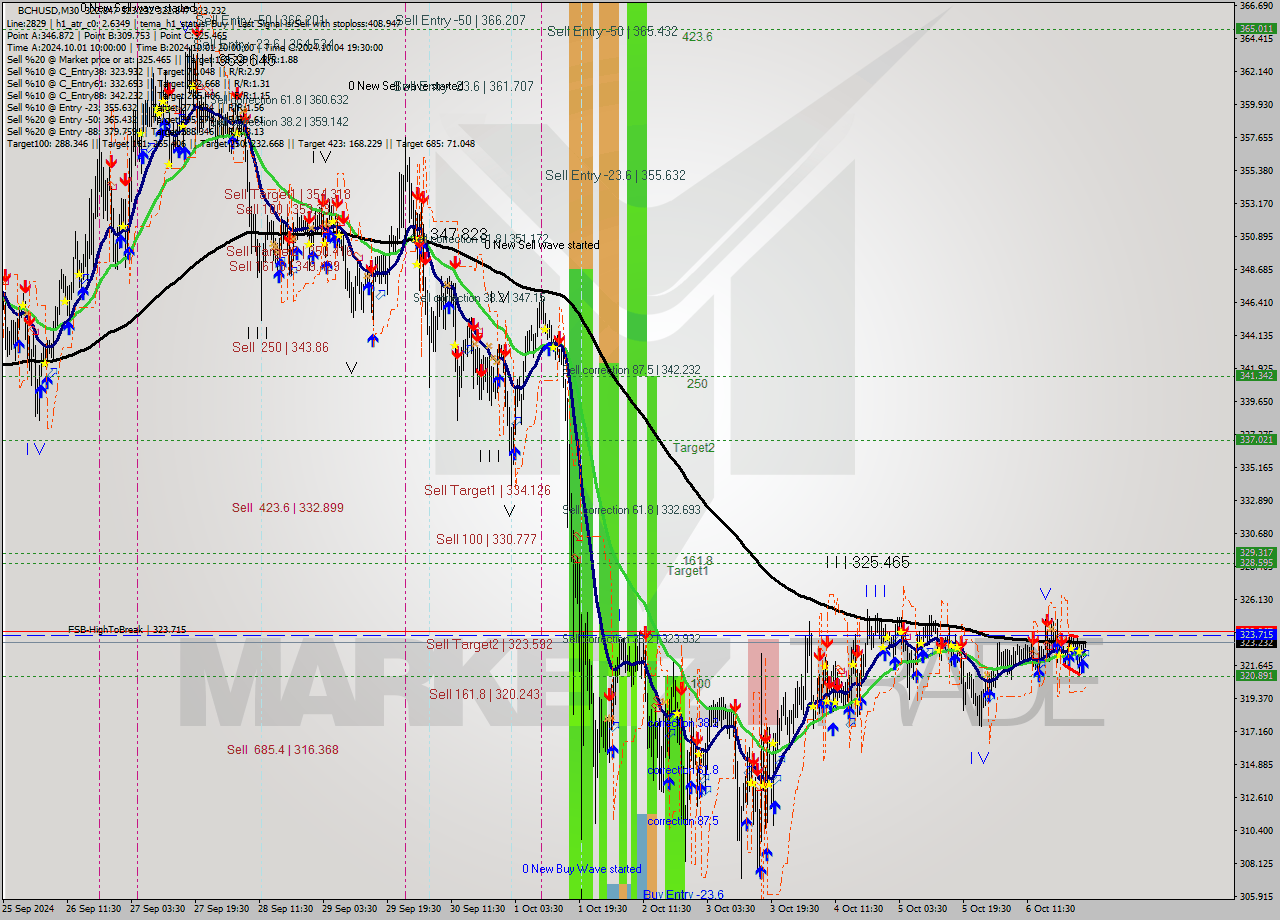The width and height of the screenshot is (1280, 920).
Task: Click the 'Buy Entry -23.6' label
Action: click(x=683, y=895)
